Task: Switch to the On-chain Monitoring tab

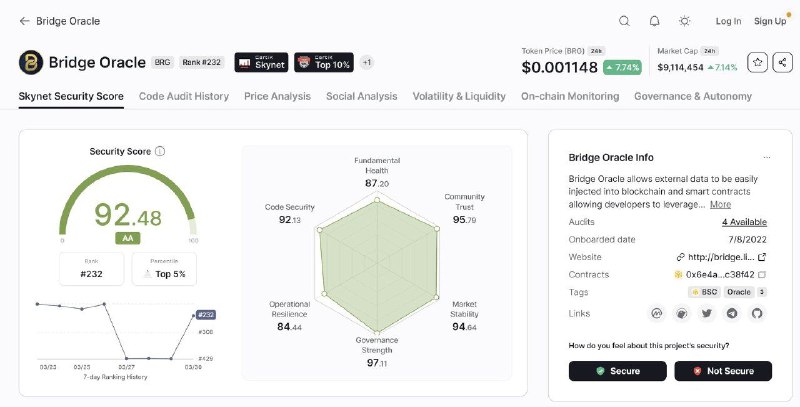Action: pyautogui.click(x=570, y=96)
